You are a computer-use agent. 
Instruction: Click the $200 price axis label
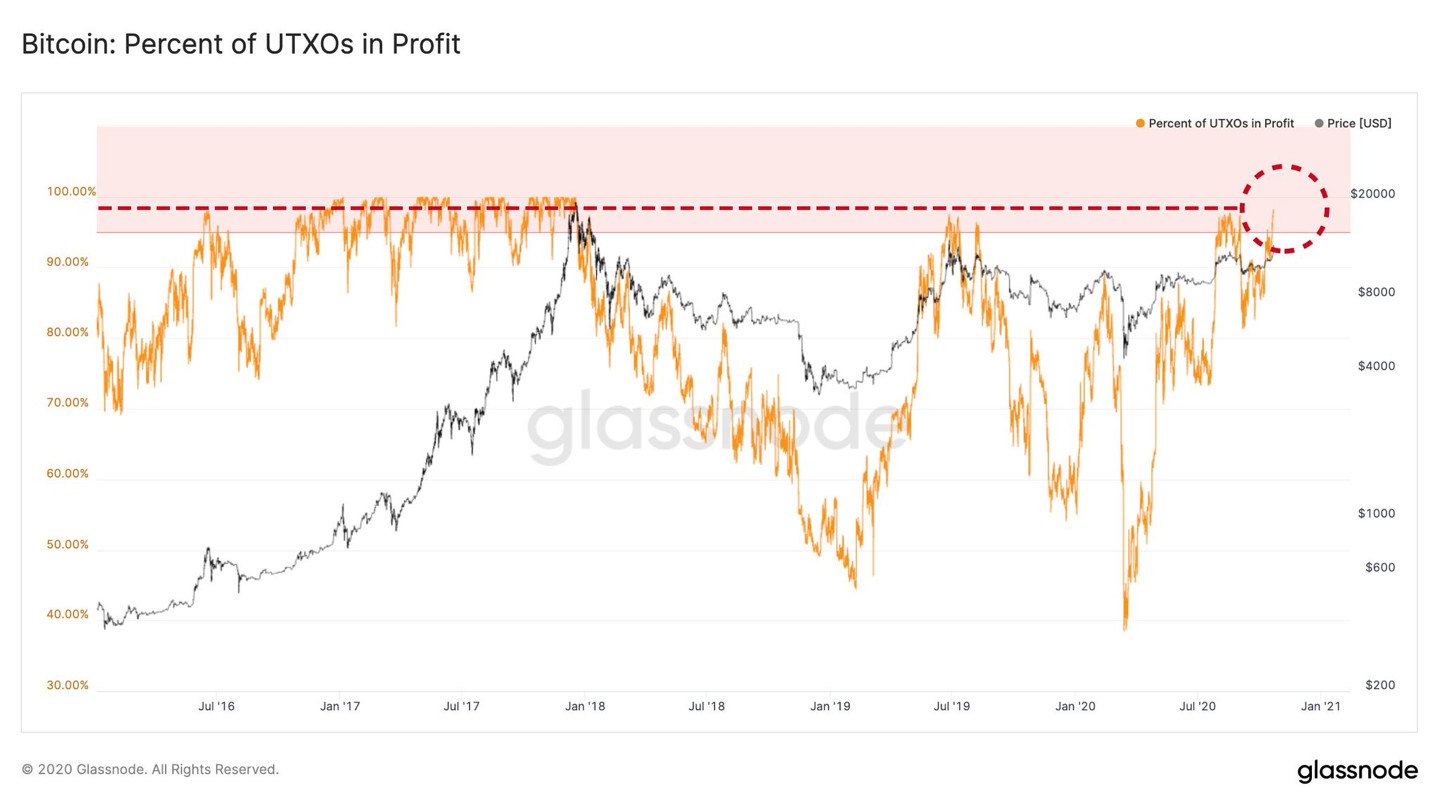pyautogui.click(x=1380, y=686)
